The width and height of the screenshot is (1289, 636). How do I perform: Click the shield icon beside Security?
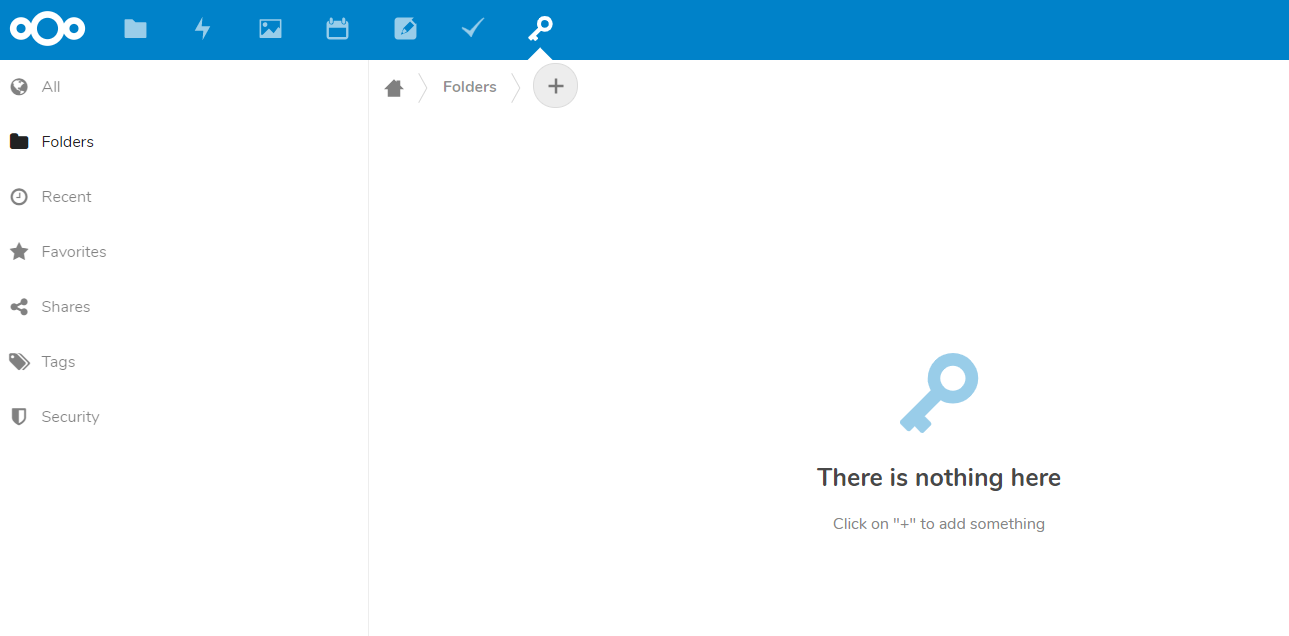[x=19, y=417]
